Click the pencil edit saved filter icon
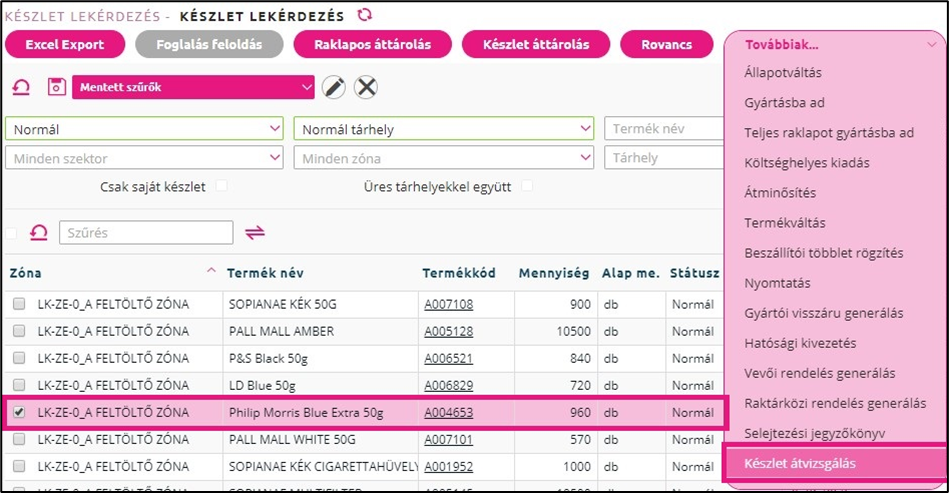The width and height of the screenshot is (949, 493). pos(333,87)
